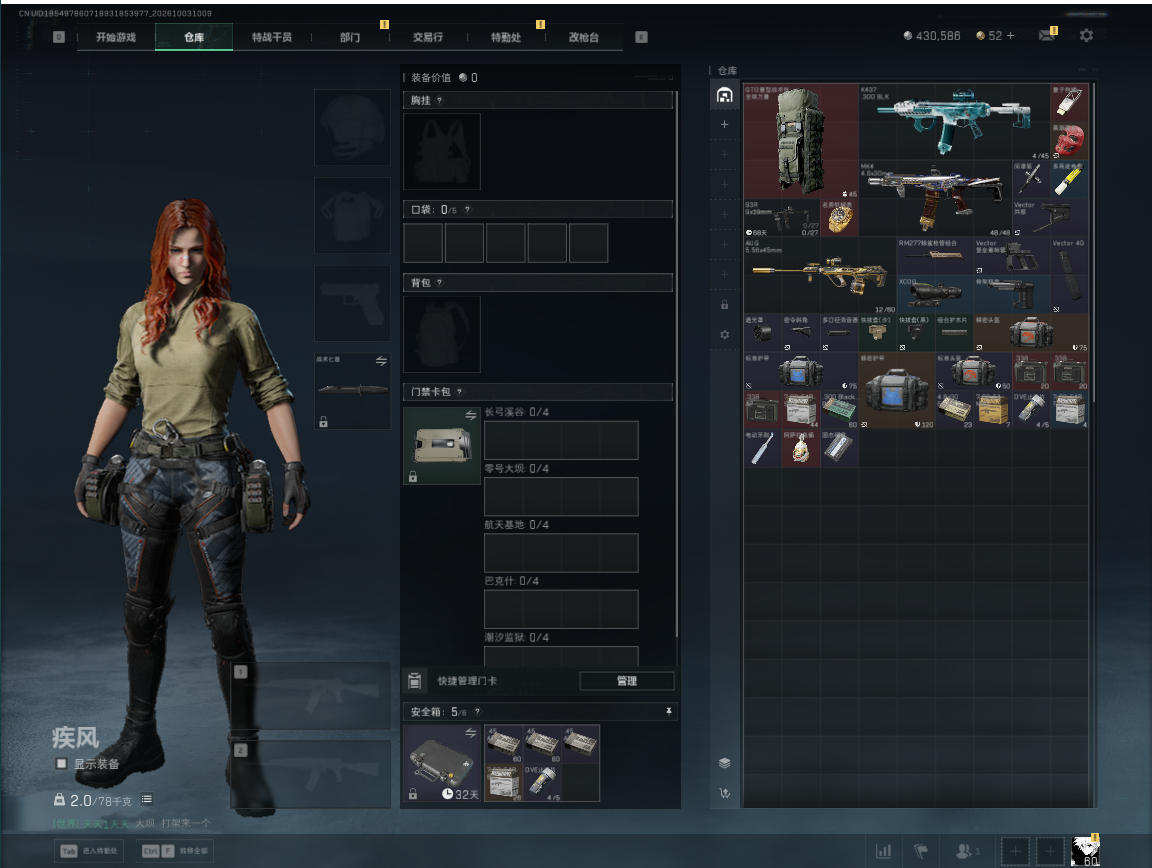Viewport: 1152px width, 868px height.
Task: Select the empty backpack slot under 背包
Action: (x=442, y=334)
